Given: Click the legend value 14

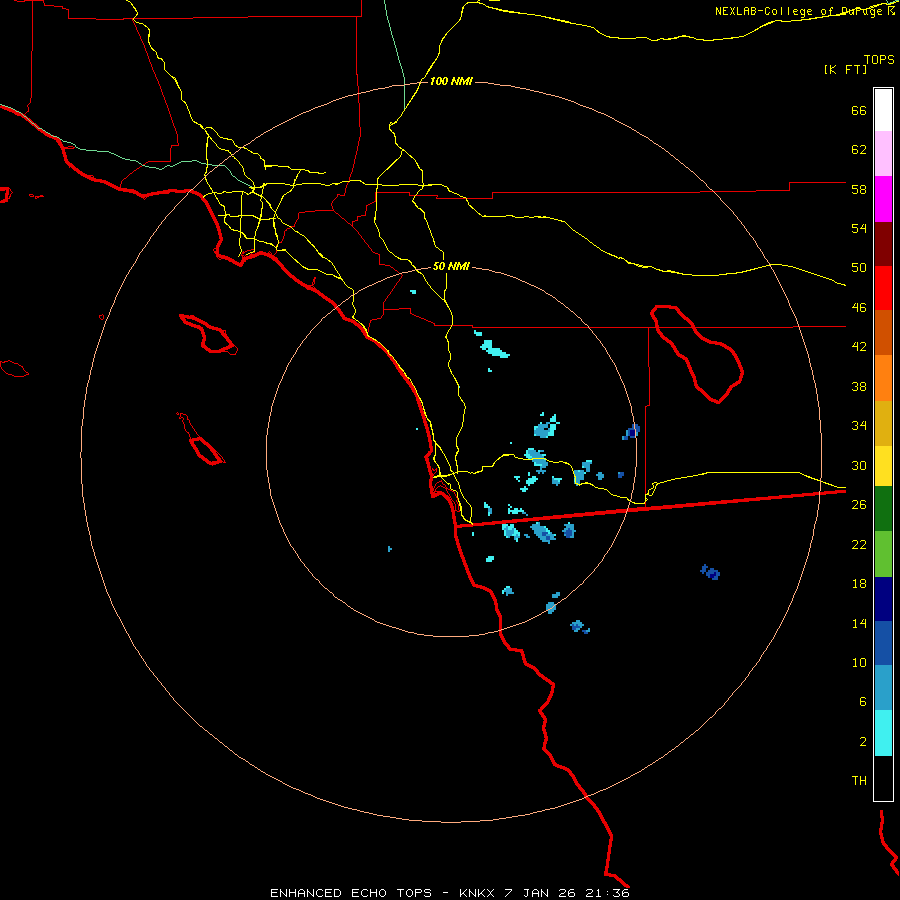Looking at the screenshot, I should (x=859, y=623).
